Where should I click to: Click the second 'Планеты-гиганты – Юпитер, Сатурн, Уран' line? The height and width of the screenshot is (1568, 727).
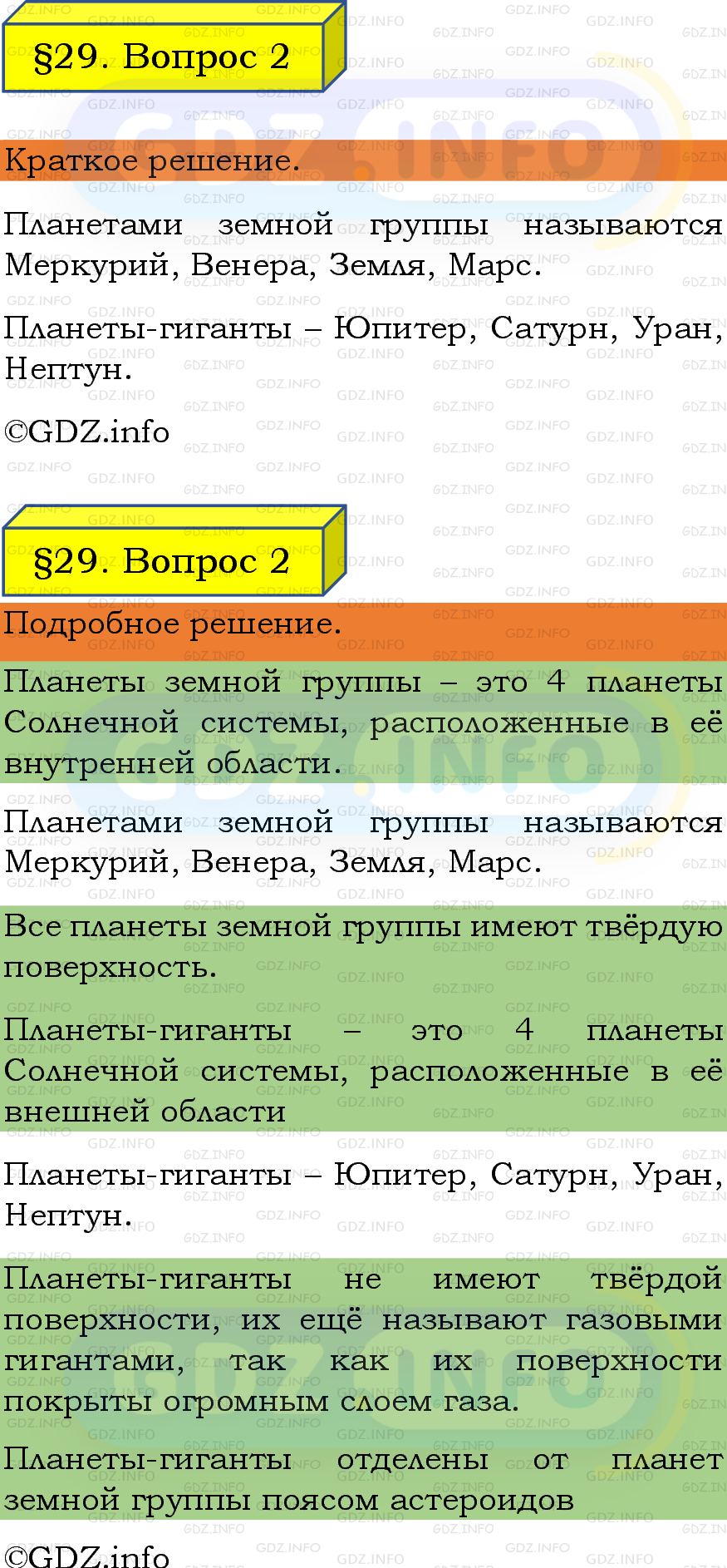363,1175
